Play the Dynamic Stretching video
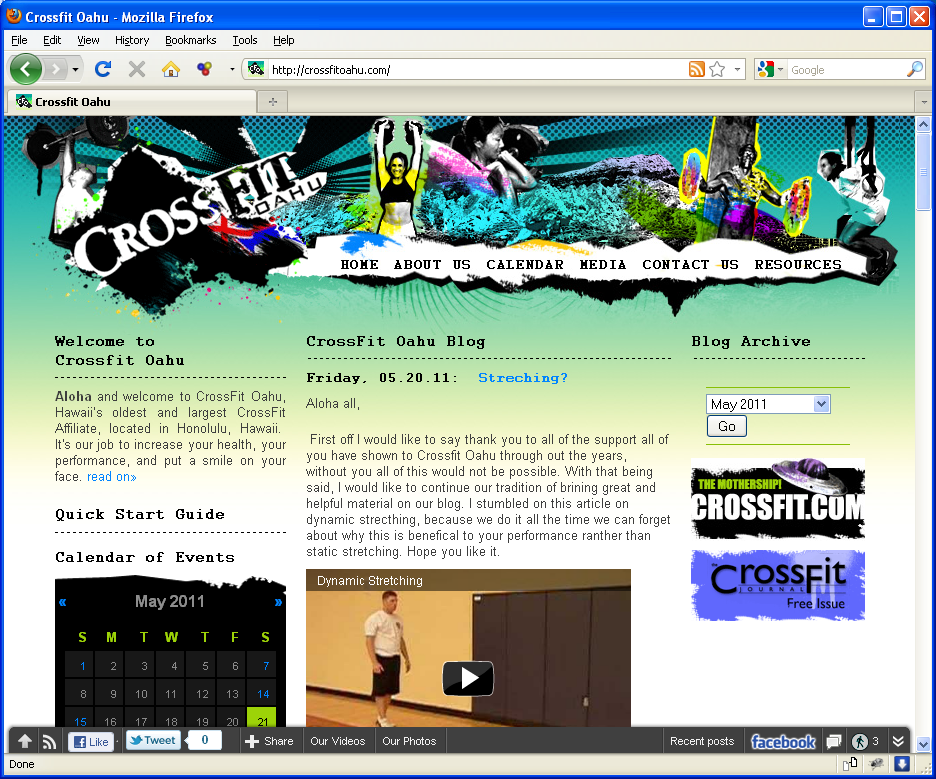Screen dimensions: 936x779 click(468, 678)
